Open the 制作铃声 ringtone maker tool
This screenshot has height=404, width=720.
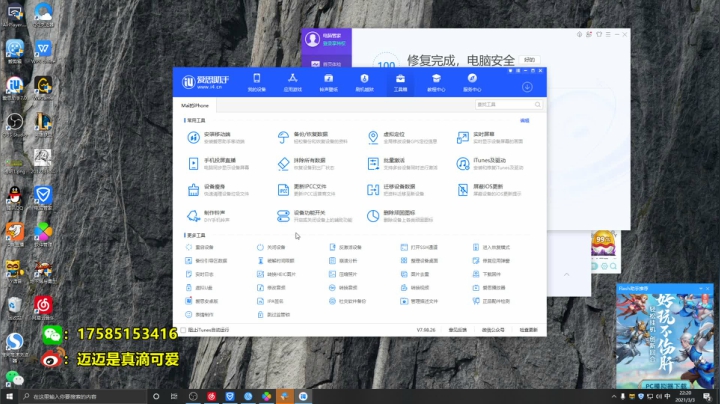point(208,216)
